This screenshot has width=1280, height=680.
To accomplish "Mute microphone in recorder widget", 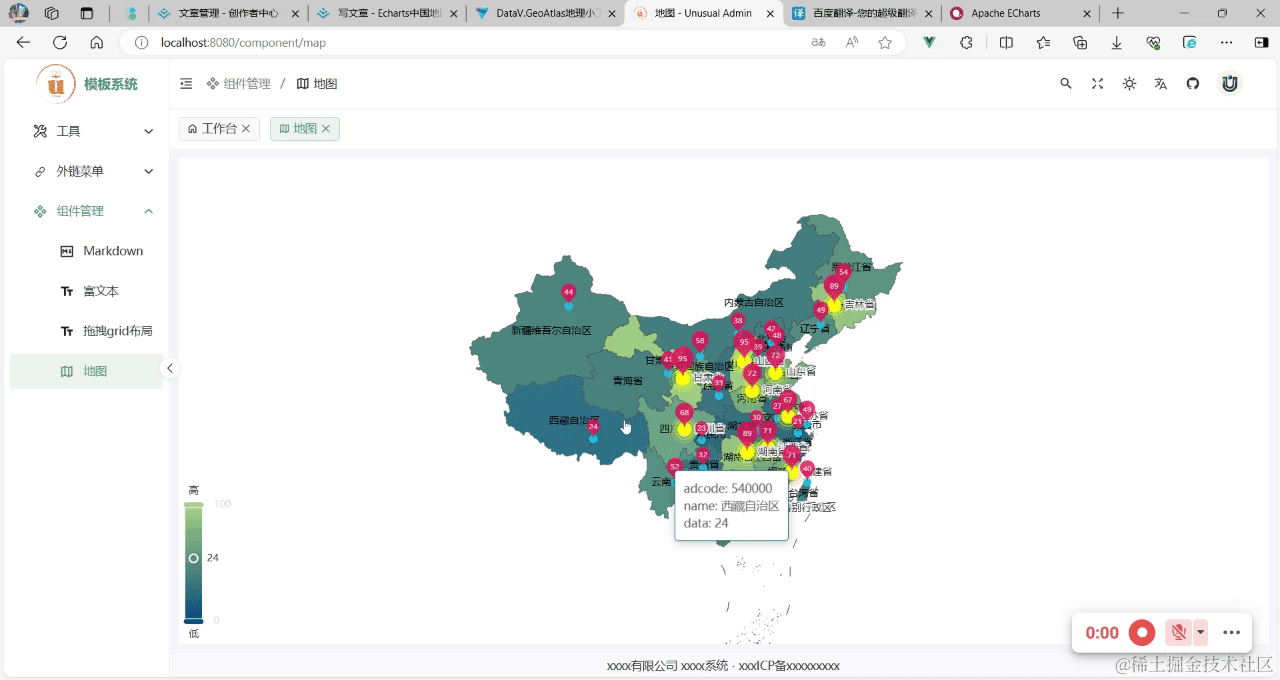I will [1178, 632].
